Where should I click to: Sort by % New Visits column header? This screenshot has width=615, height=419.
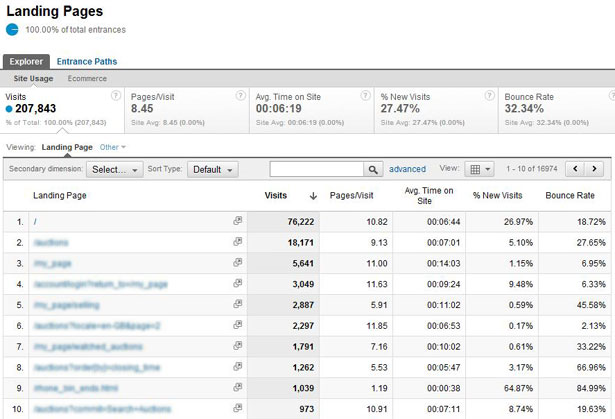[x=497, y=195]
